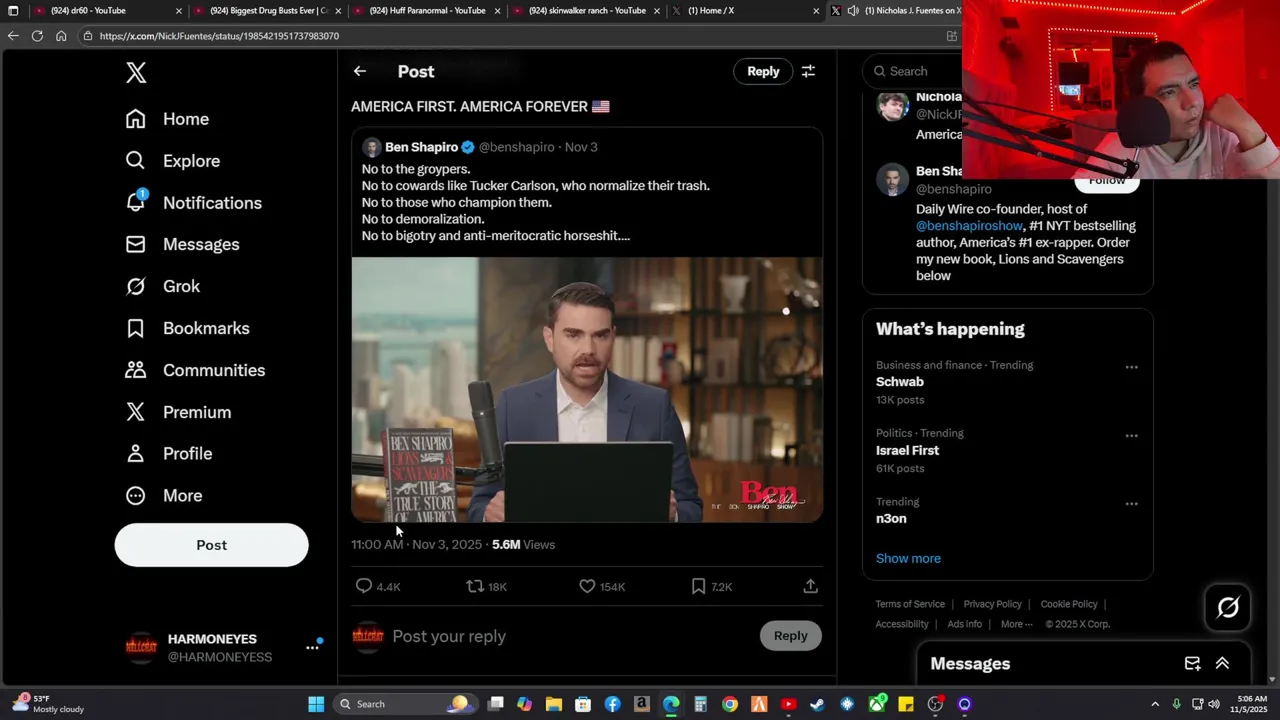Click the taskbar Search box
The height and width of the screenshot is (720, 1280).
(404, 704)
